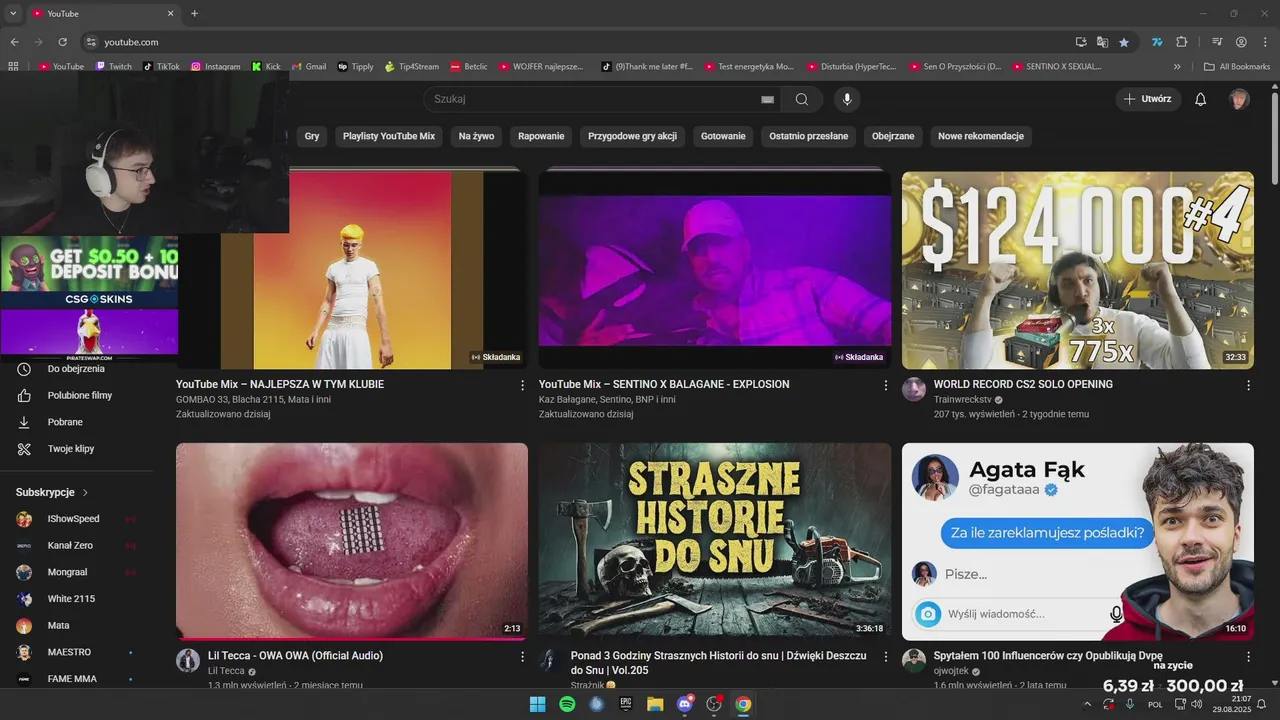
Task: Open Pobrane in sidebar
Action: pos(77,422)
